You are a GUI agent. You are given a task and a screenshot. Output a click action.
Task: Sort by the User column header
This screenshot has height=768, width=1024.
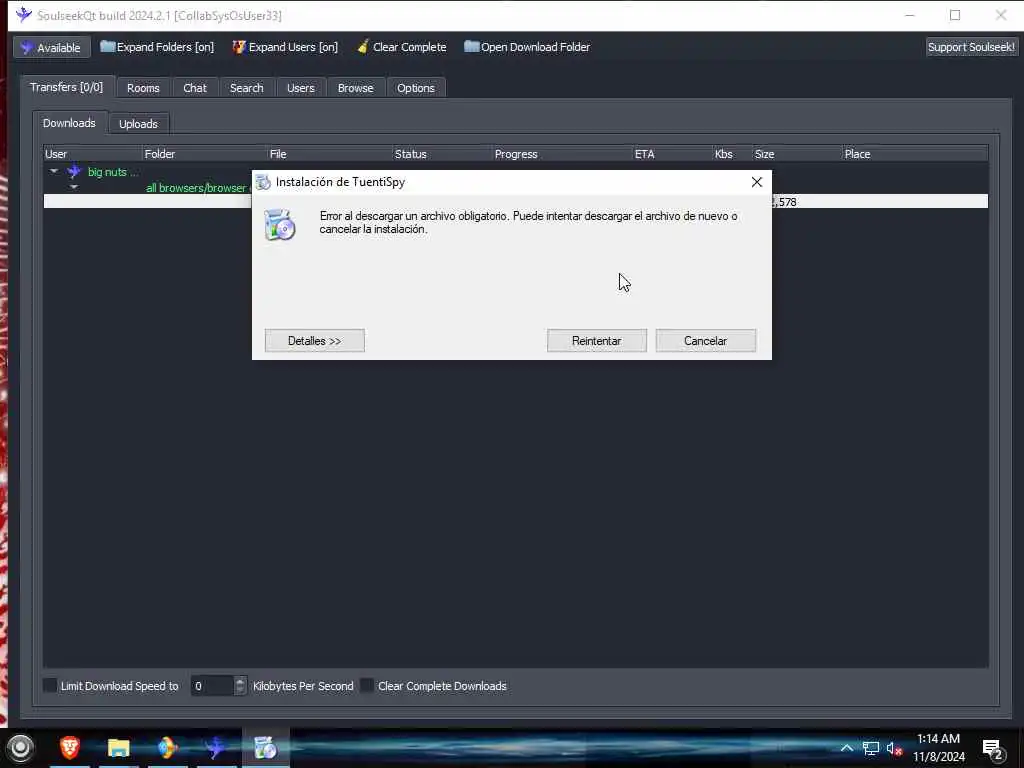(x=93, y=154)
